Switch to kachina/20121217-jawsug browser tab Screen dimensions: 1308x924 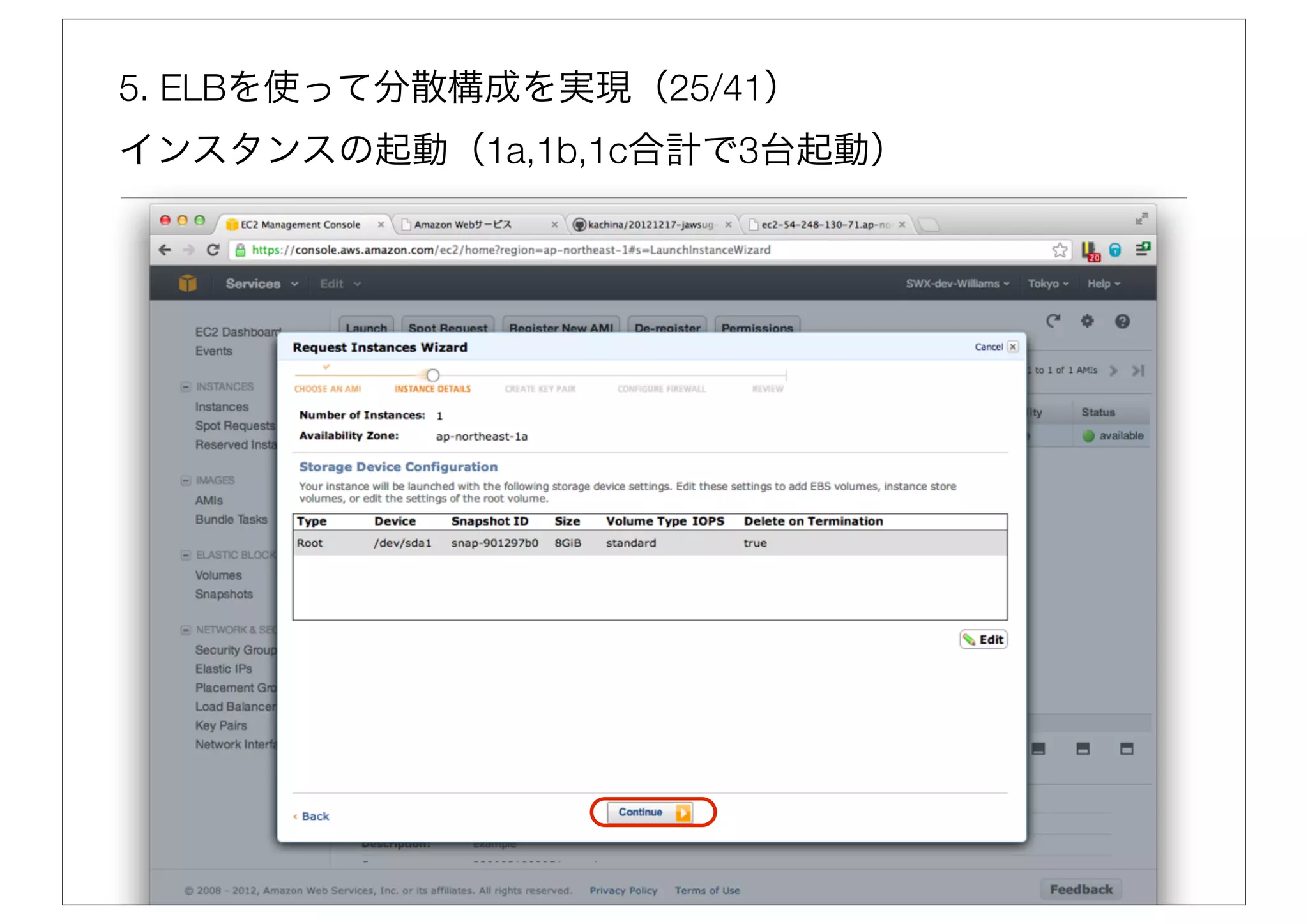650,225
